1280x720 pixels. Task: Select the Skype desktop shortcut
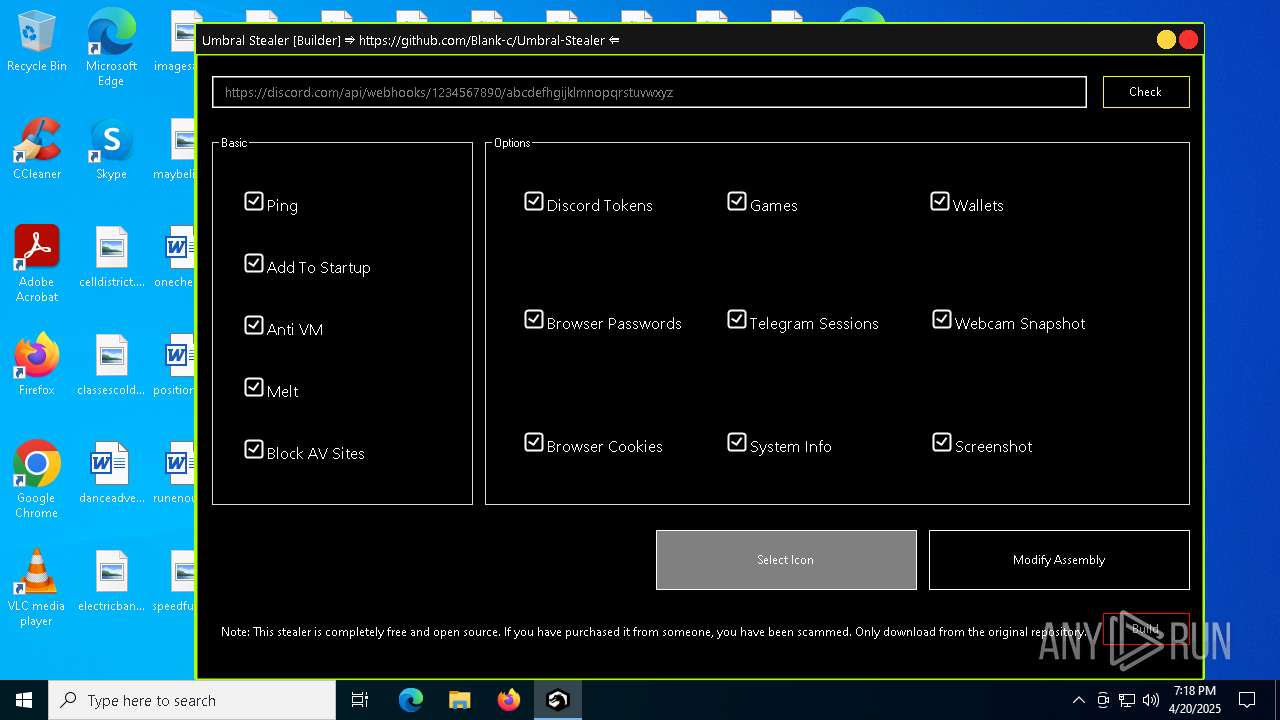click(x=111, y=149)
